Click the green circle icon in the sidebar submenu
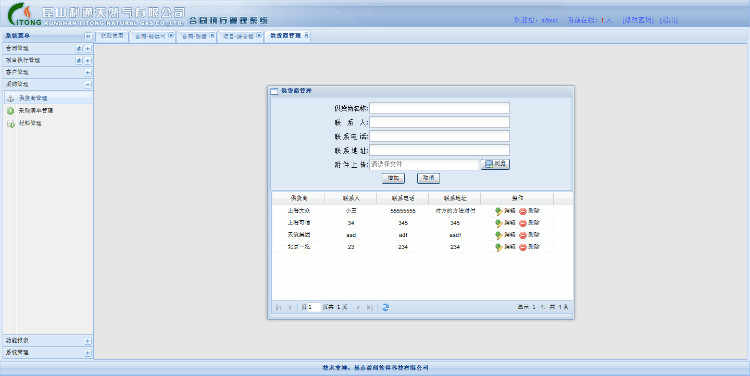 pos(11,111)
